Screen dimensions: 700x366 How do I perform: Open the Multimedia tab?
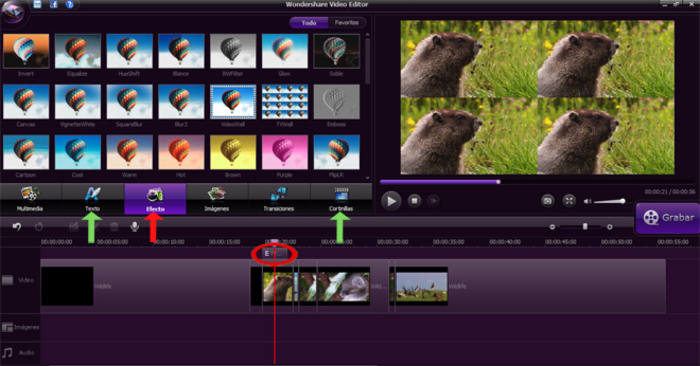point(30,199)
